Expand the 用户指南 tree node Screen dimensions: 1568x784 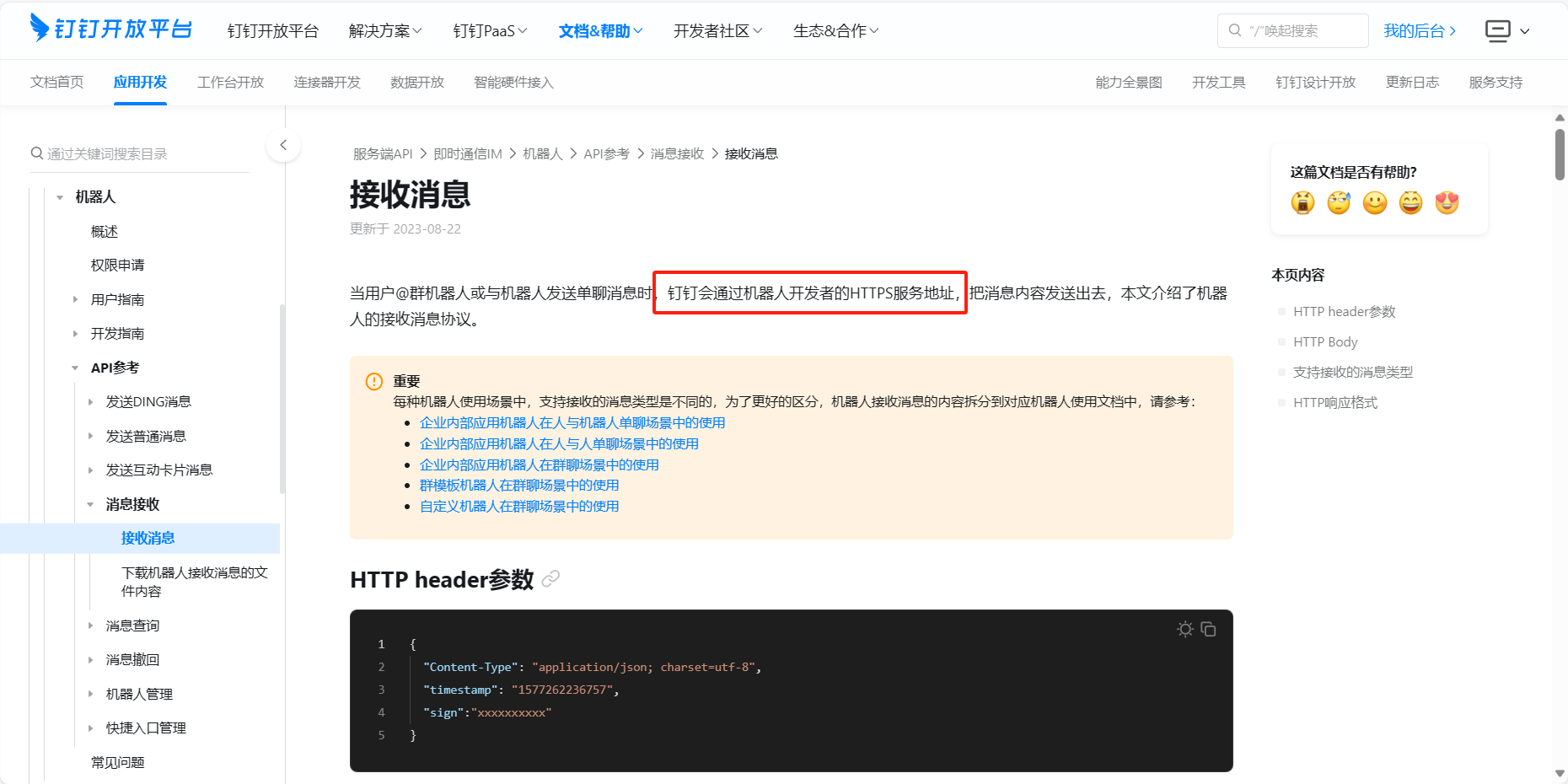[75, 299]
